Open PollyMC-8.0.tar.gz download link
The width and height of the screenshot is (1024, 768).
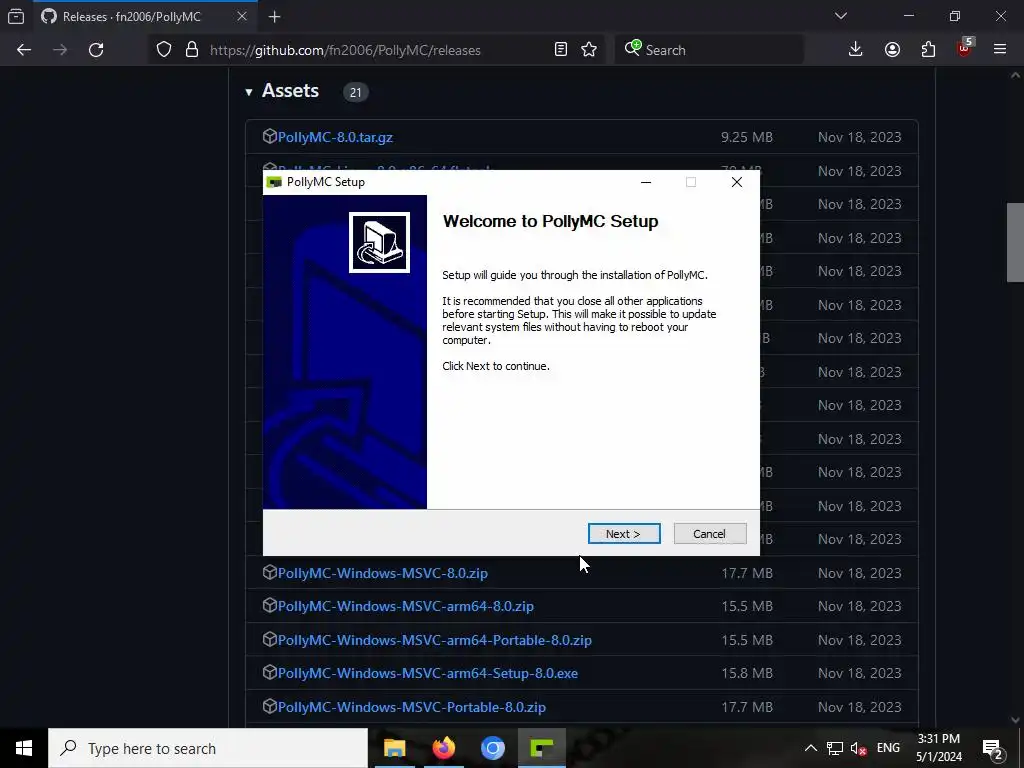(335, 137)
